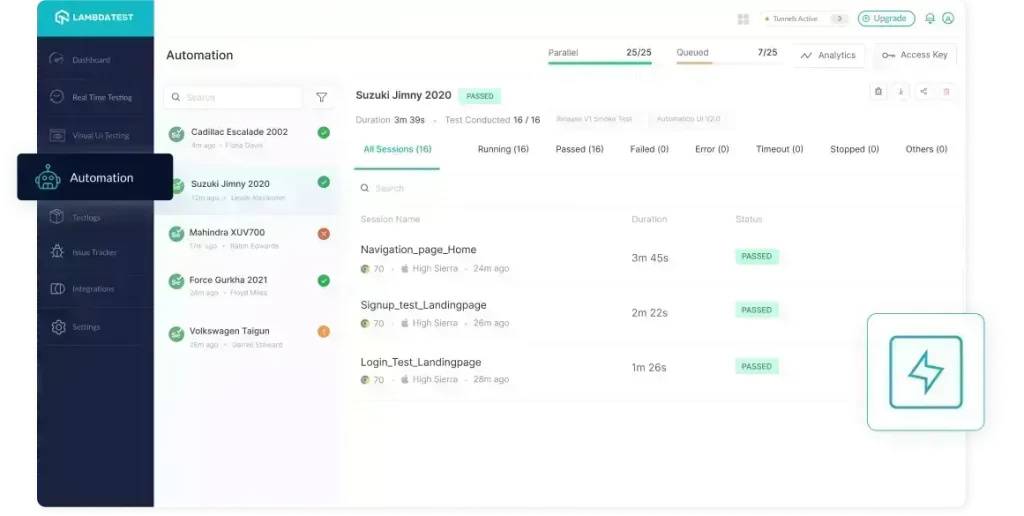Open the apps grid icon
This screenshot has height=516, width=1024.
tap(743, 19)
